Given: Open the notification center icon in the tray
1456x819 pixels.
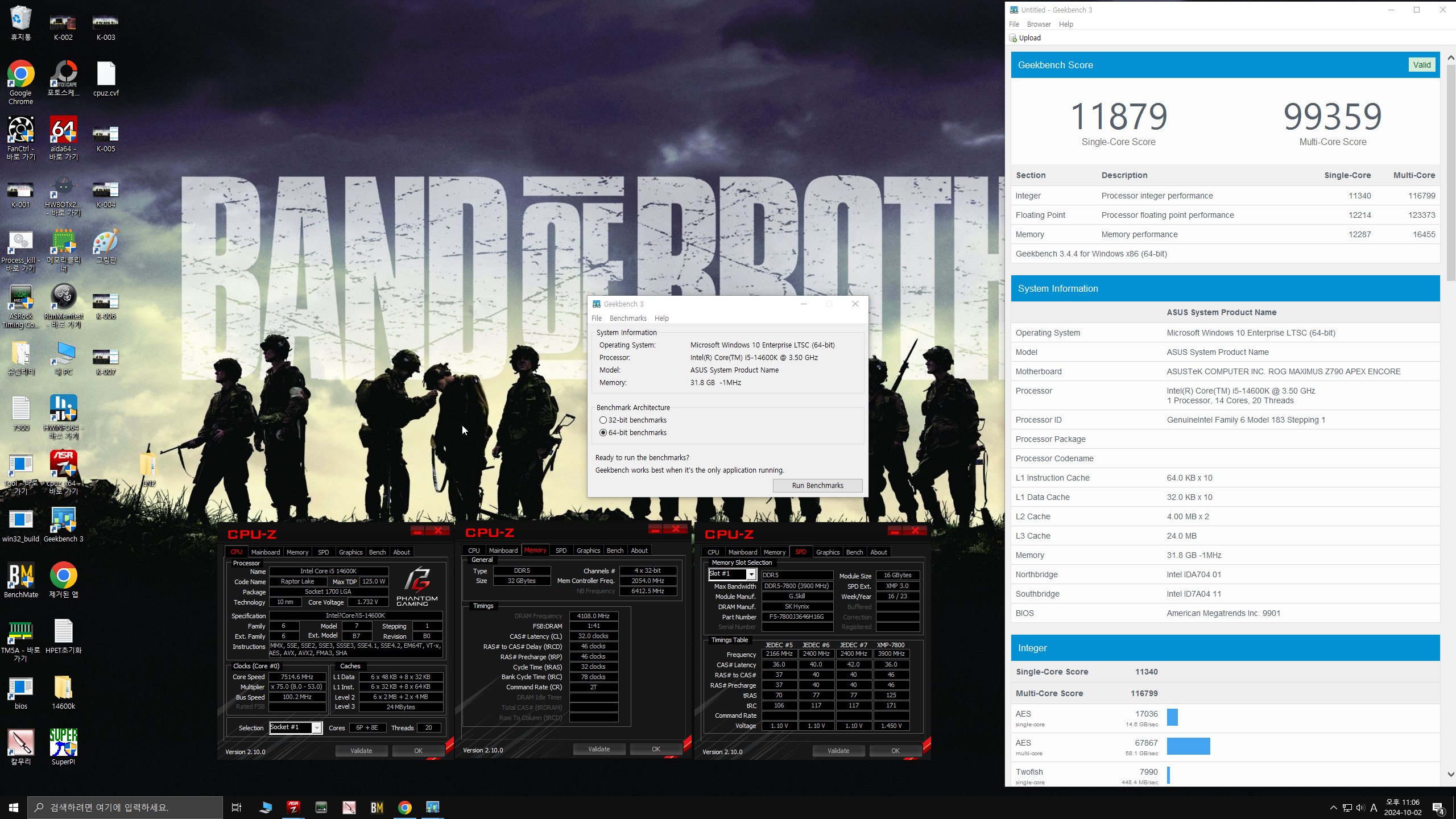Looking at the screenshot, I should click(1438, 808).
